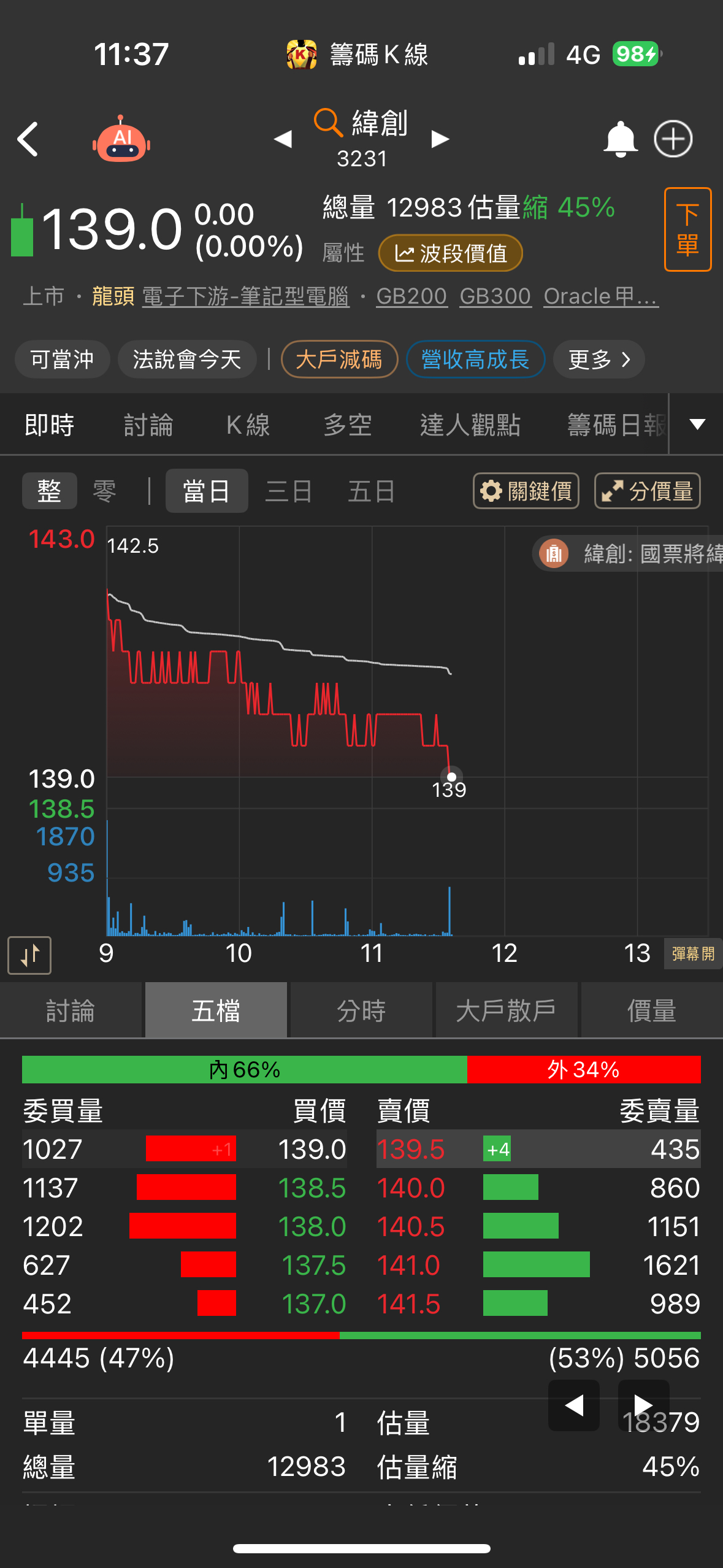Tap the red 外34% bar segment
The width and height of the screenshot is (723, 1568).
584,1069
